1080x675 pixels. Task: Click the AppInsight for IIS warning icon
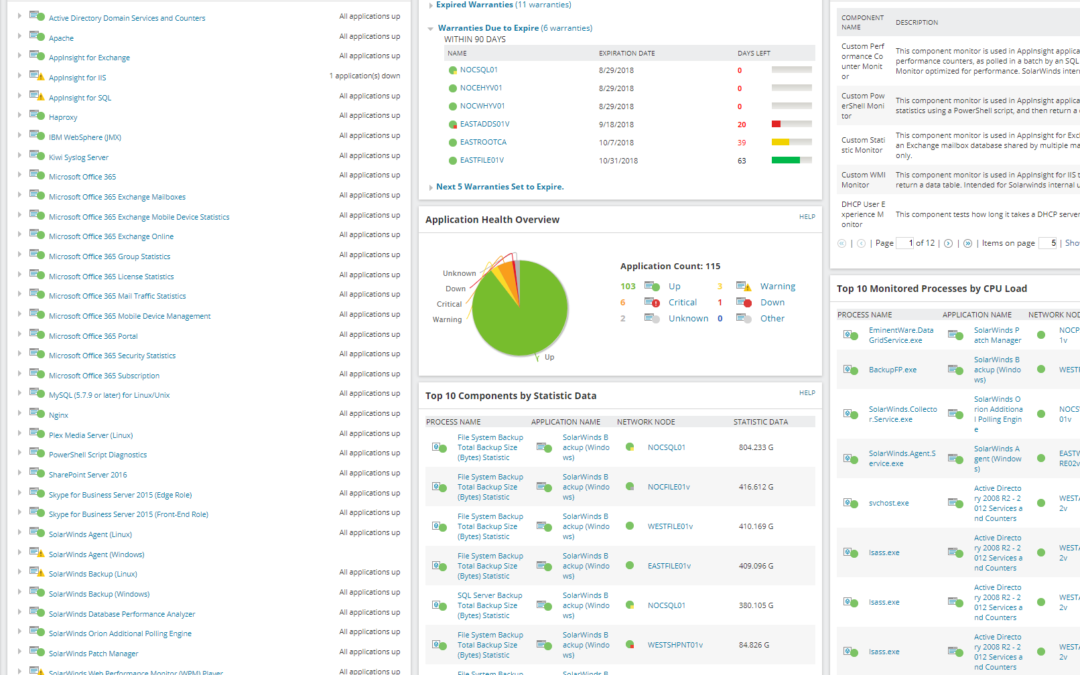37,76
